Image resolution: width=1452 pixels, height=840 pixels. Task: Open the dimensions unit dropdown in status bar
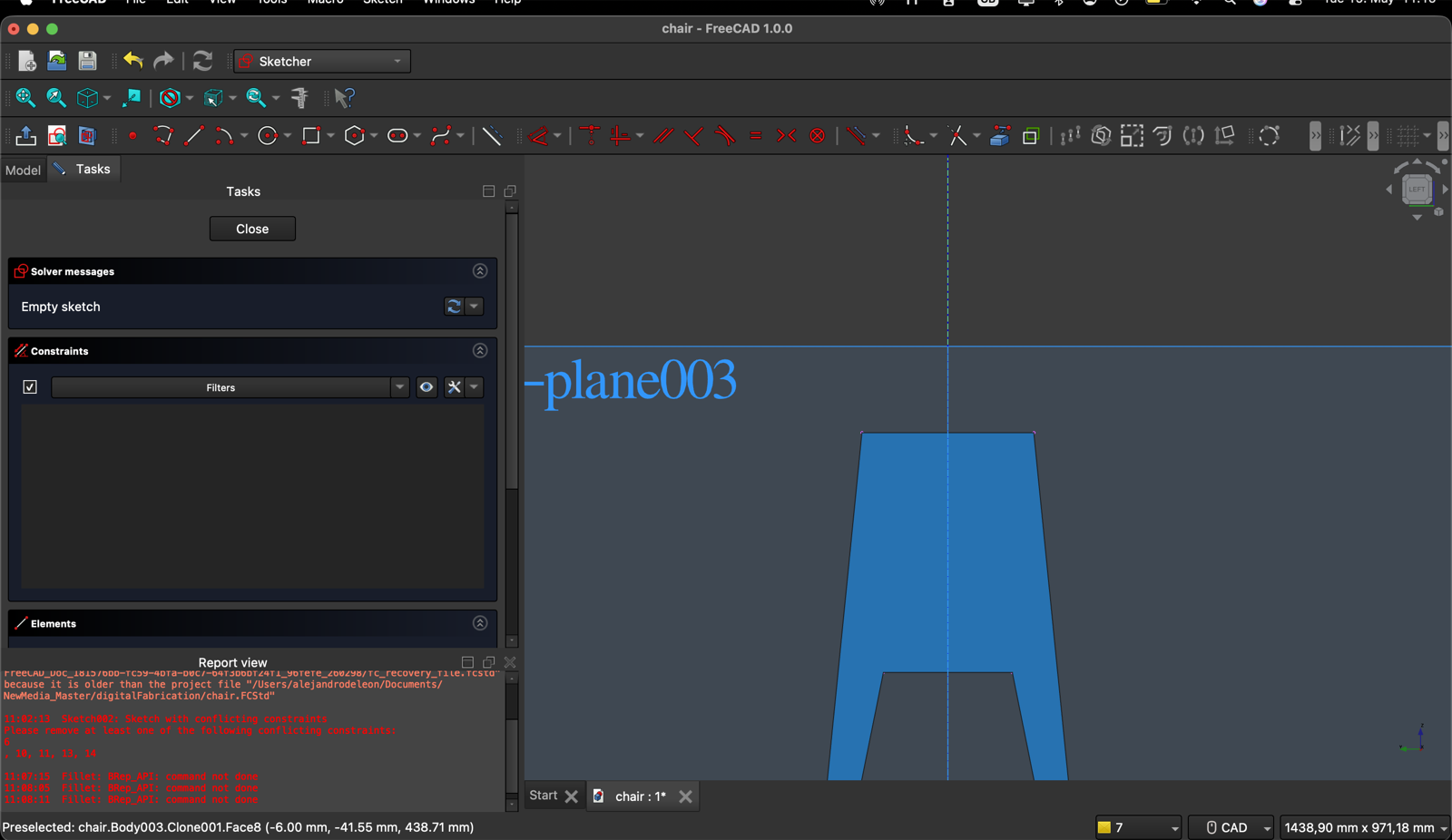pyautogui.click(x=1365, y=827)
